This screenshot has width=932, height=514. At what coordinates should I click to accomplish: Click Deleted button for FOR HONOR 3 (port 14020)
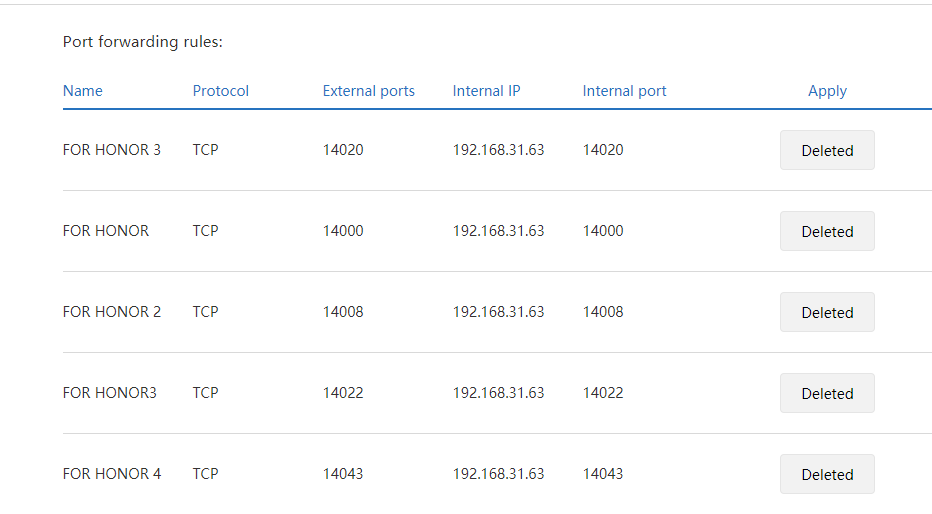pyautogui.click(x=827, y=150)
